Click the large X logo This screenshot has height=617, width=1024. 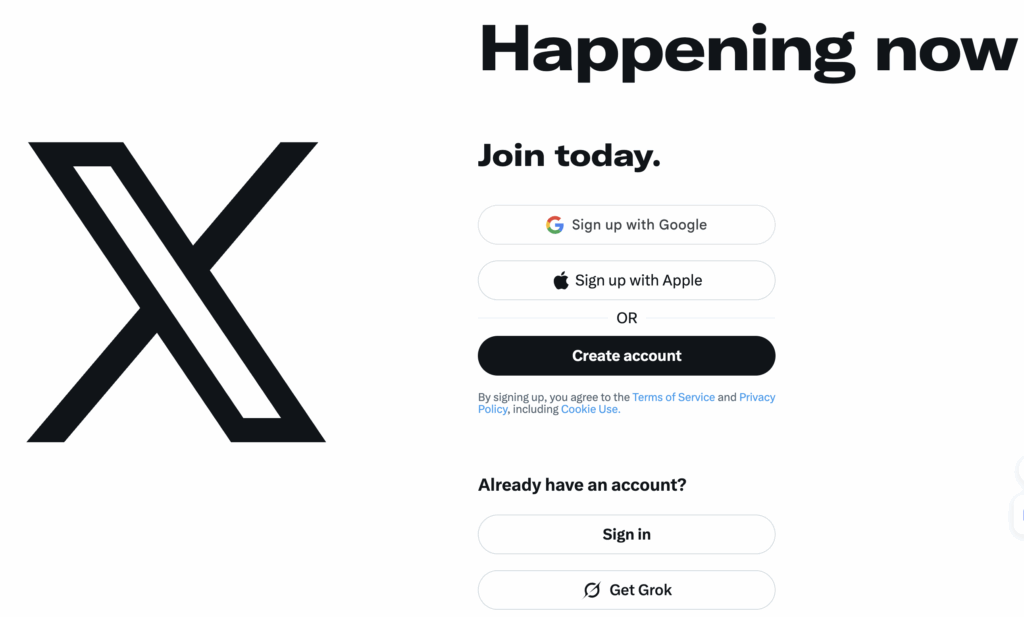(x=175, y=292)
